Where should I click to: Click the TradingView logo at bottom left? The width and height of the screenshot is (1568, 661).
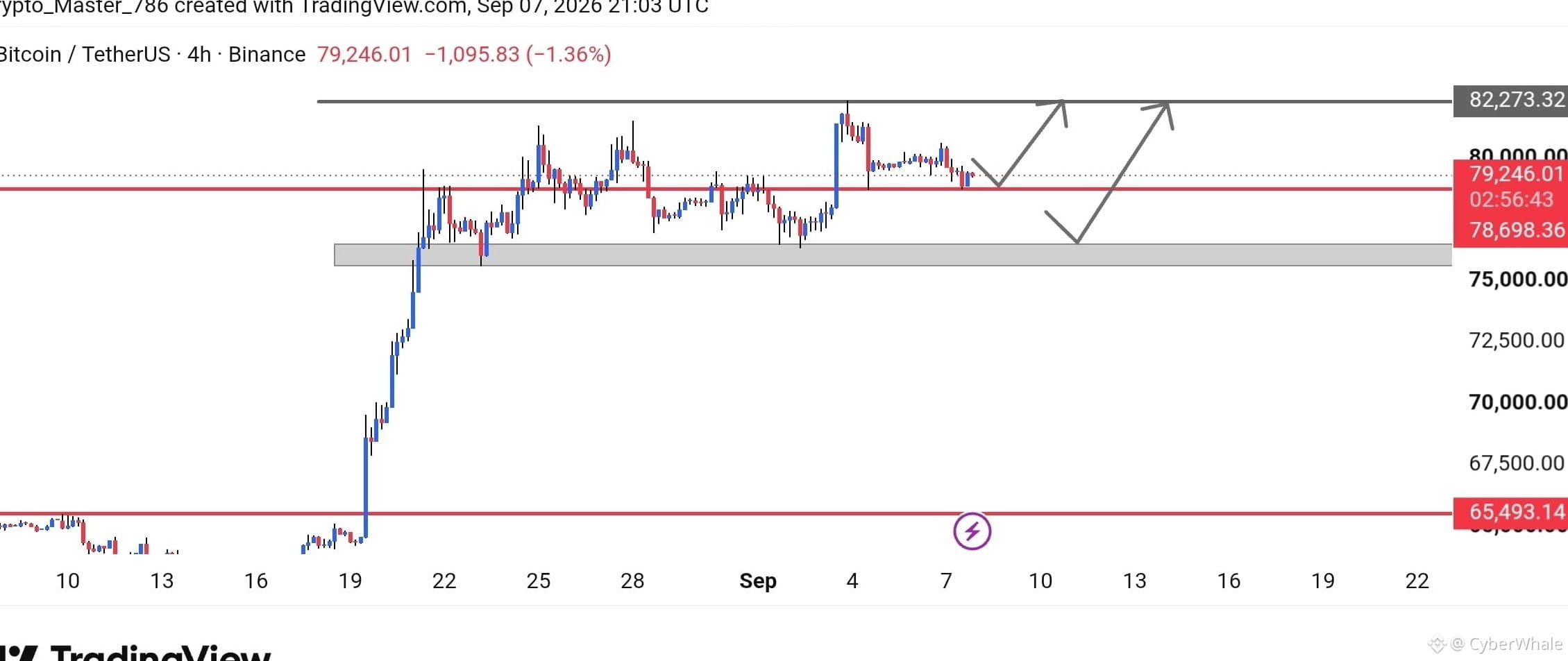click(136, 653)
